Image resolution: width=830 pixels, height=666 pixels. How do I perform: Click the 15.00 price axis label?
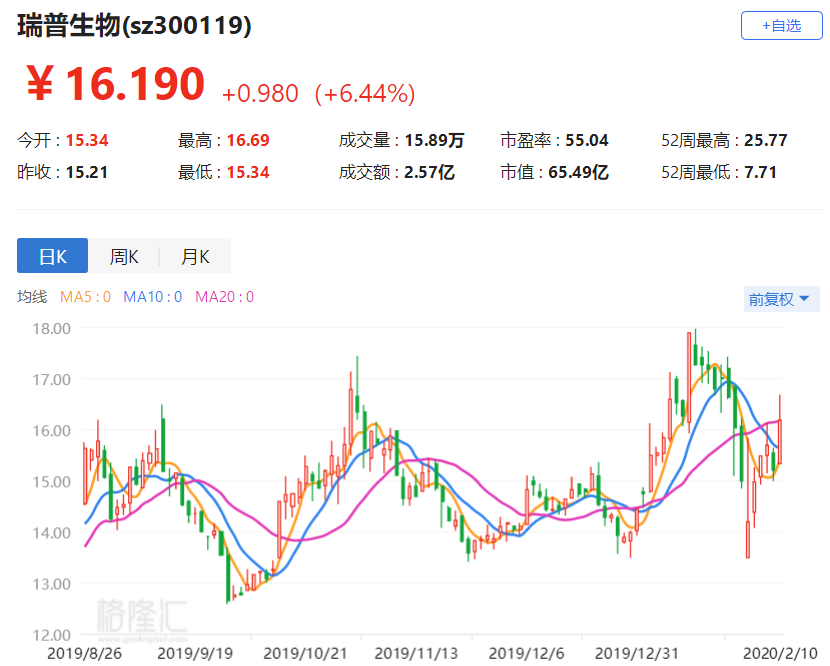51,482
